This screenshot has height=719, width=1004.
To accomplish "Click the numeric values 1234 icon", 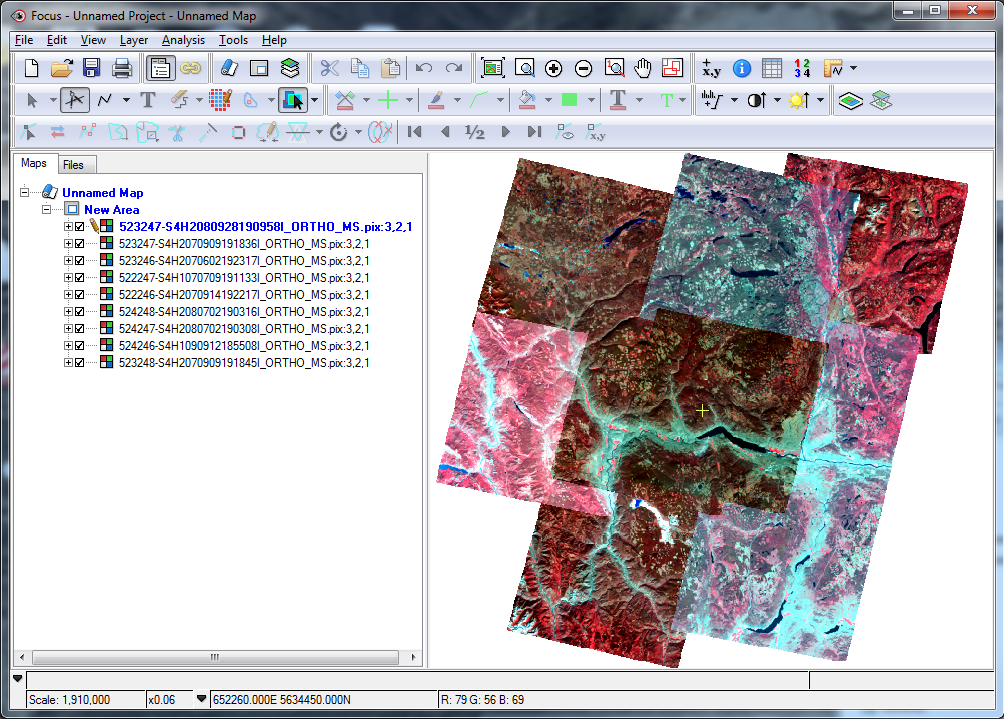I will (802, 68).
